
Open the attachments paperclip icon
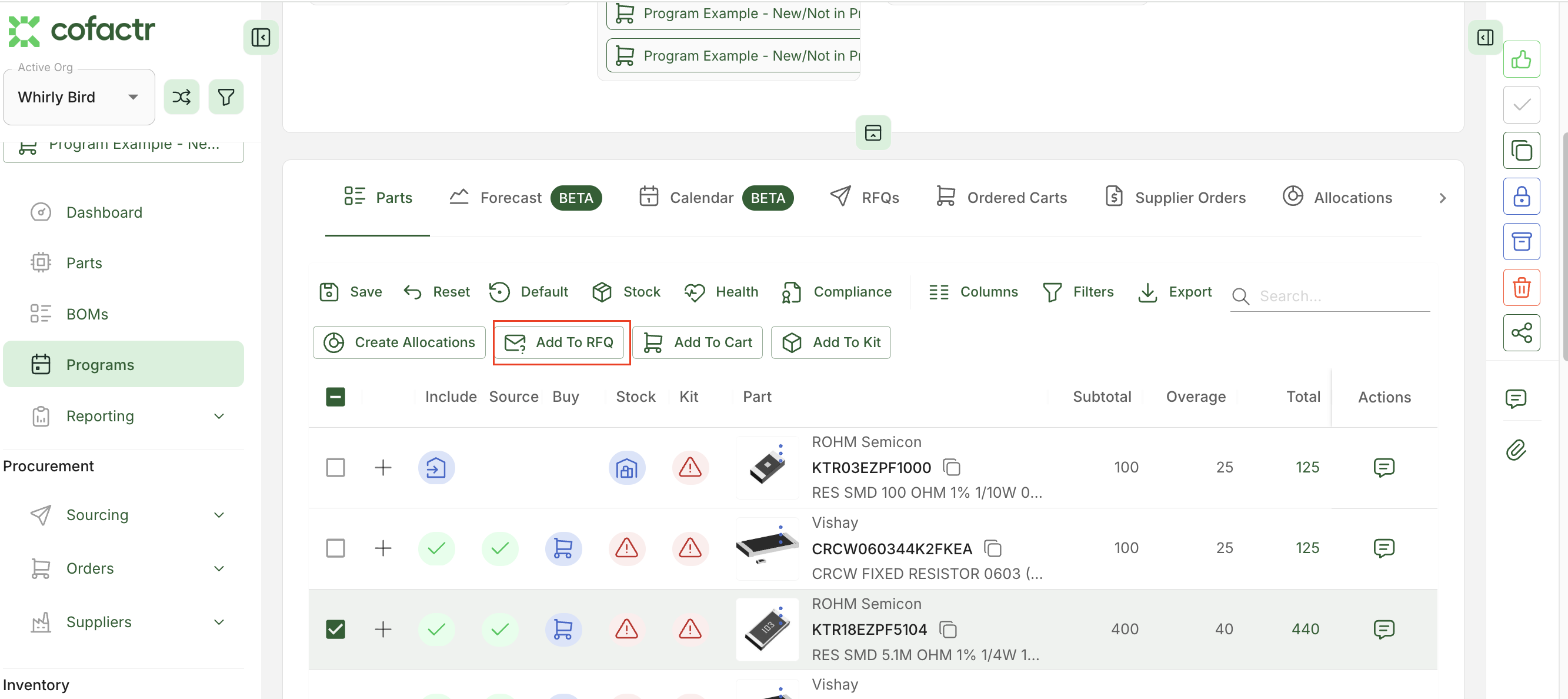[x=1515, y=450]
